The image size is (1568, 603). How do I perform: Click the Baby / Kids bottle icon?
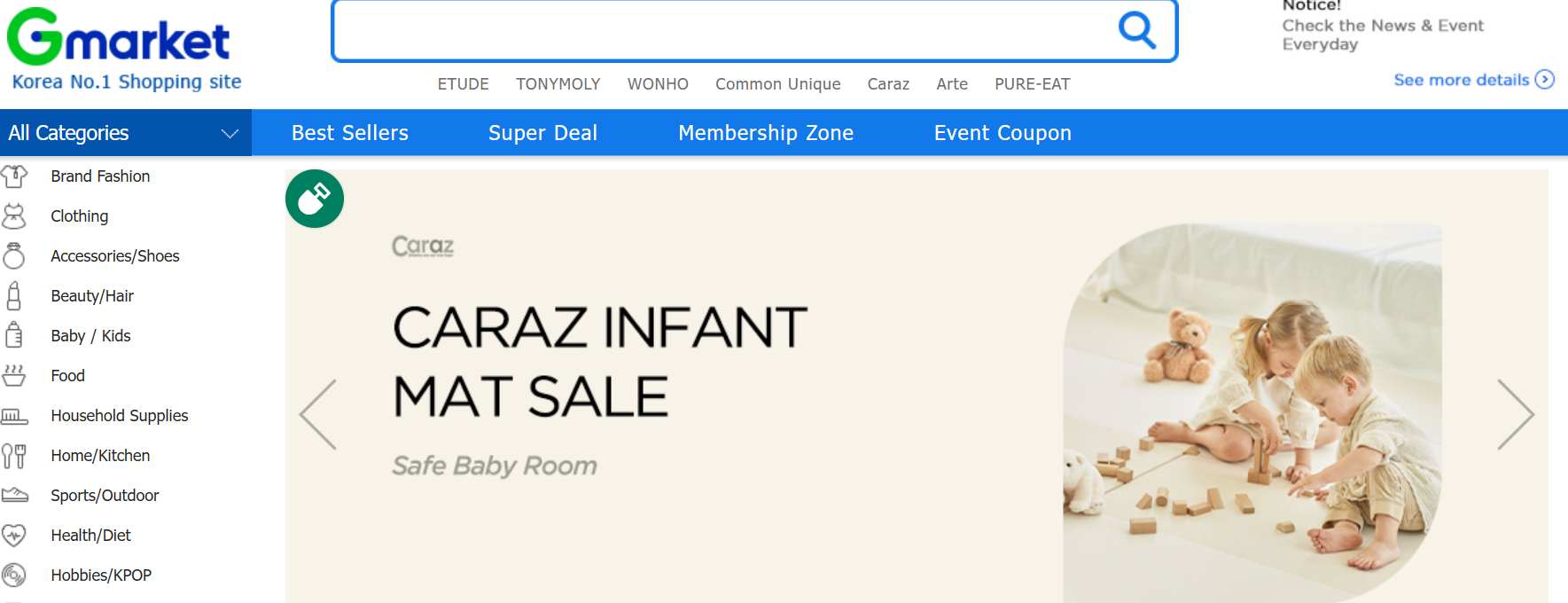pyautogui.click(x=14, y=336)
